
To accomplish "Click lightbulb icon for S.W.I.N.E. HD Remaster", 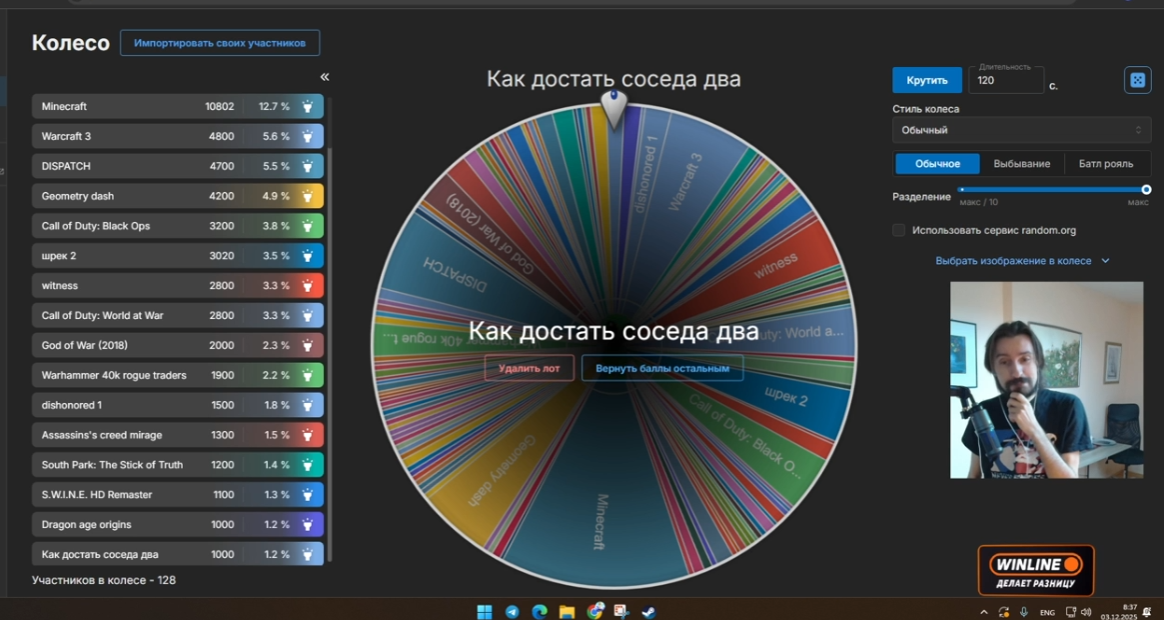I will pyautogui.click(x=307, y=495).
